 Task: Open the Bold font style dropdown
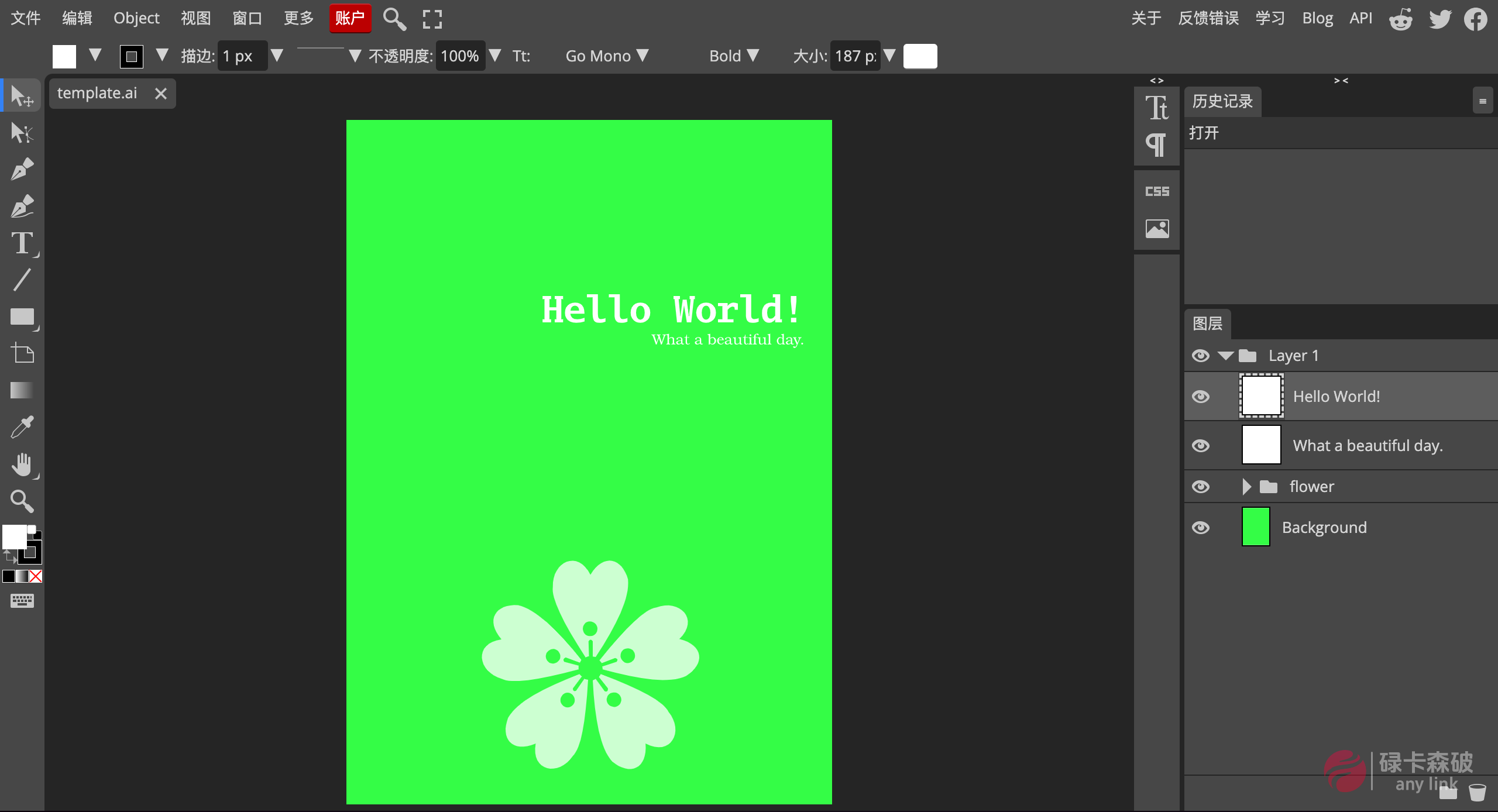[733, 56]
